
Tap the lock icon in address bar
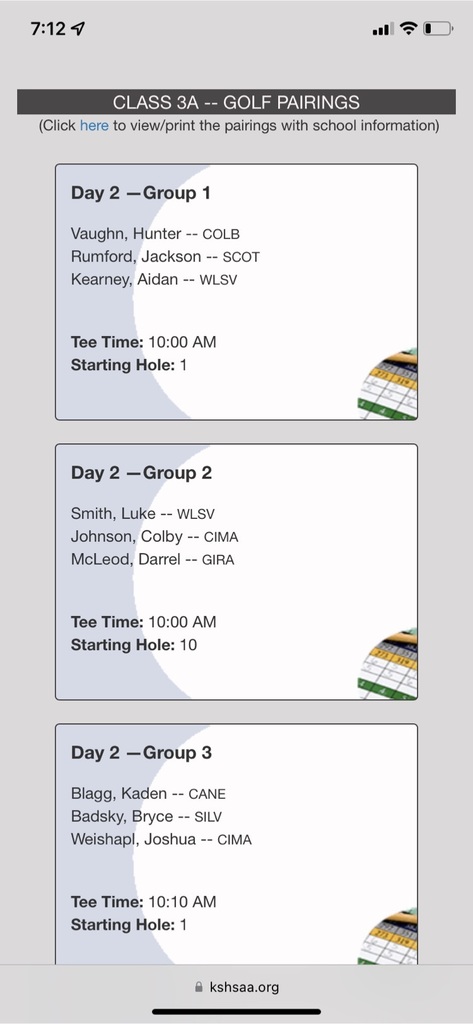pyautogui.click(x=199, y=987)
